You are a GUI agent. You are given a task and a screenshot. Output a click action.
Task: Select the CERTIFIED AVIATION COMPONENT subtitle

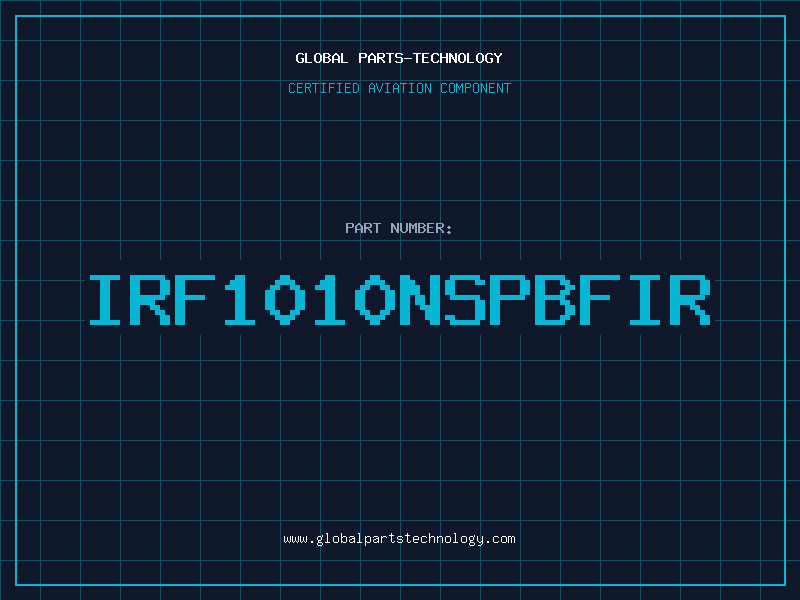(x=399, y=88)
